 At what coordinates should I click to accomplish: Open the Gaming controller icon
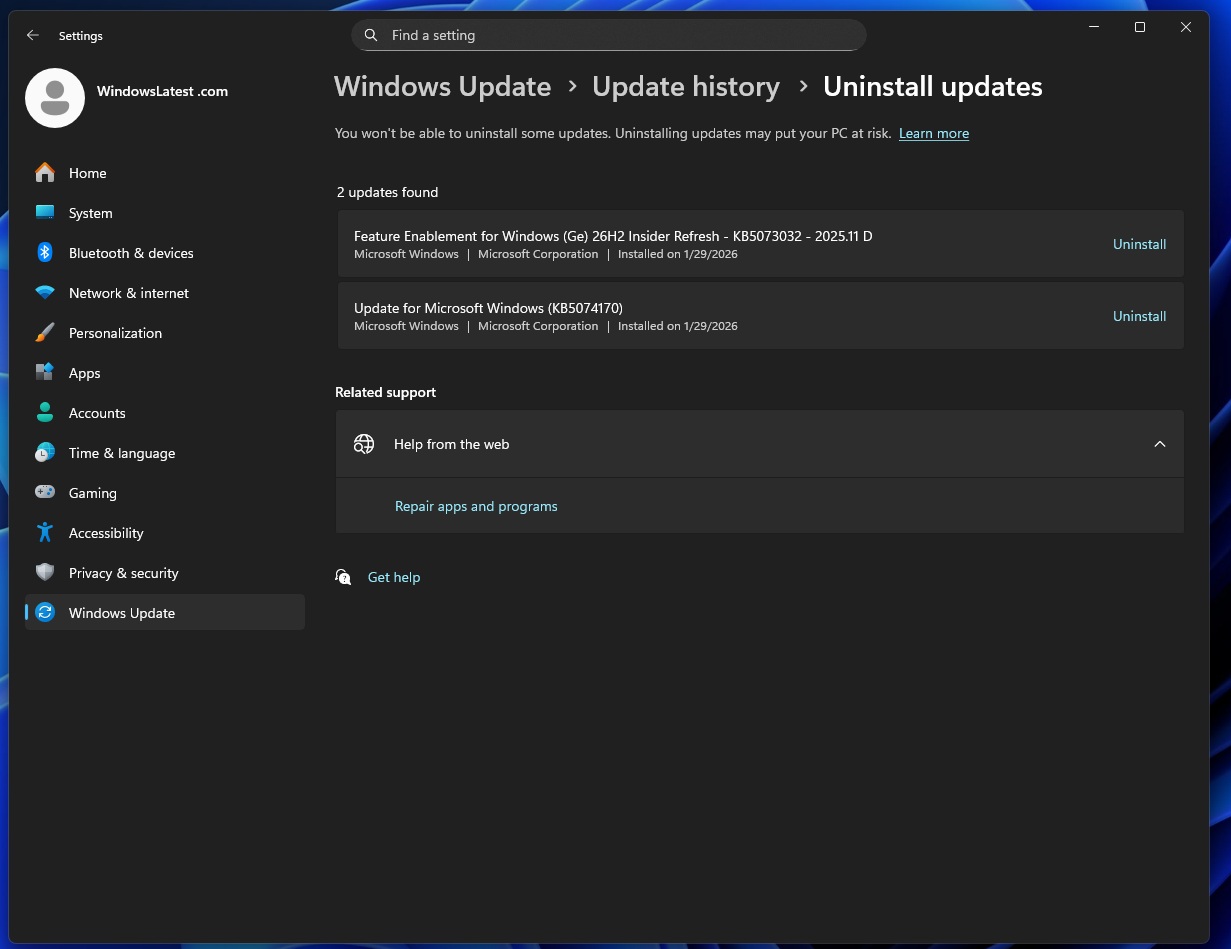pyautogui.click(x=44, y=493)
